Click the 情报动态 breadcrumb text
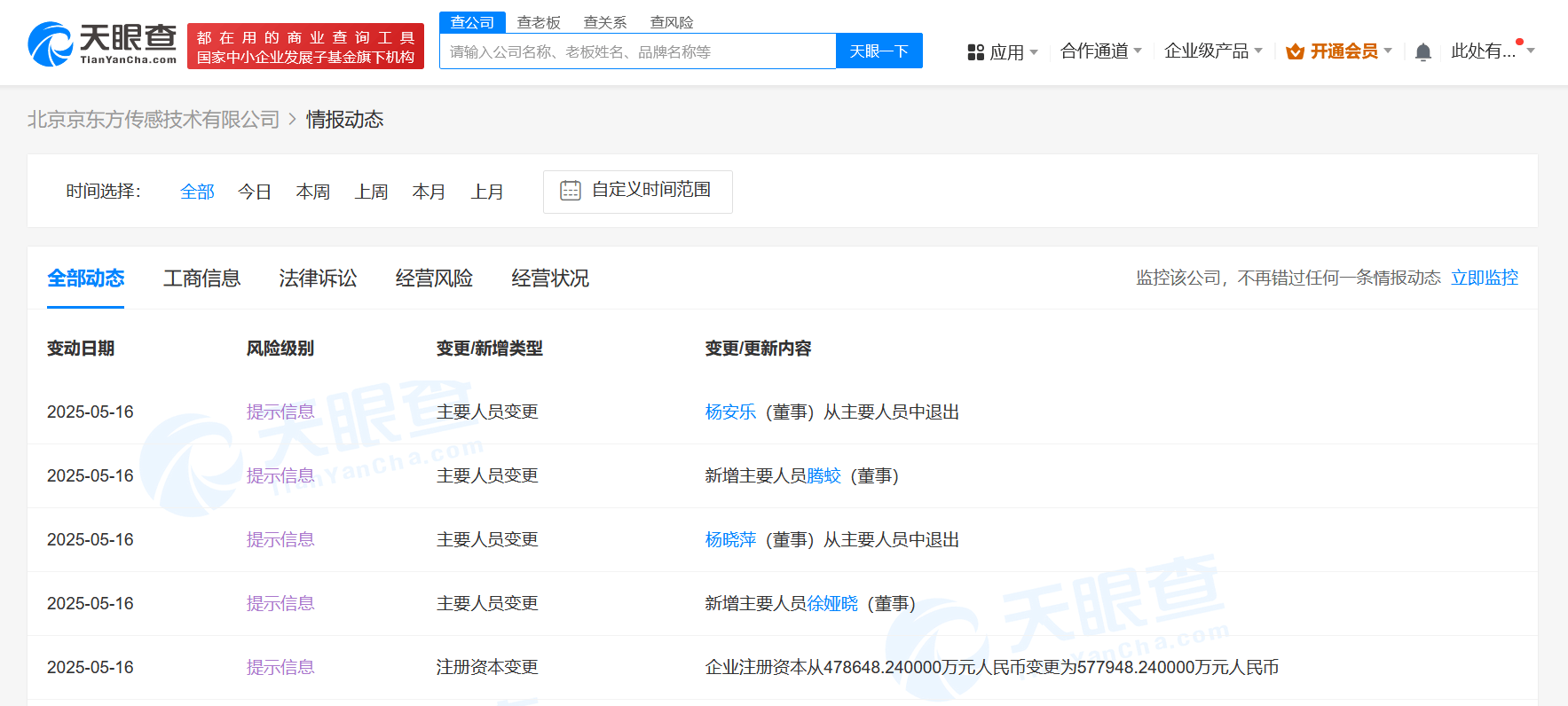The height and width of the screenshot is (706, 1568). click(345, 120)
